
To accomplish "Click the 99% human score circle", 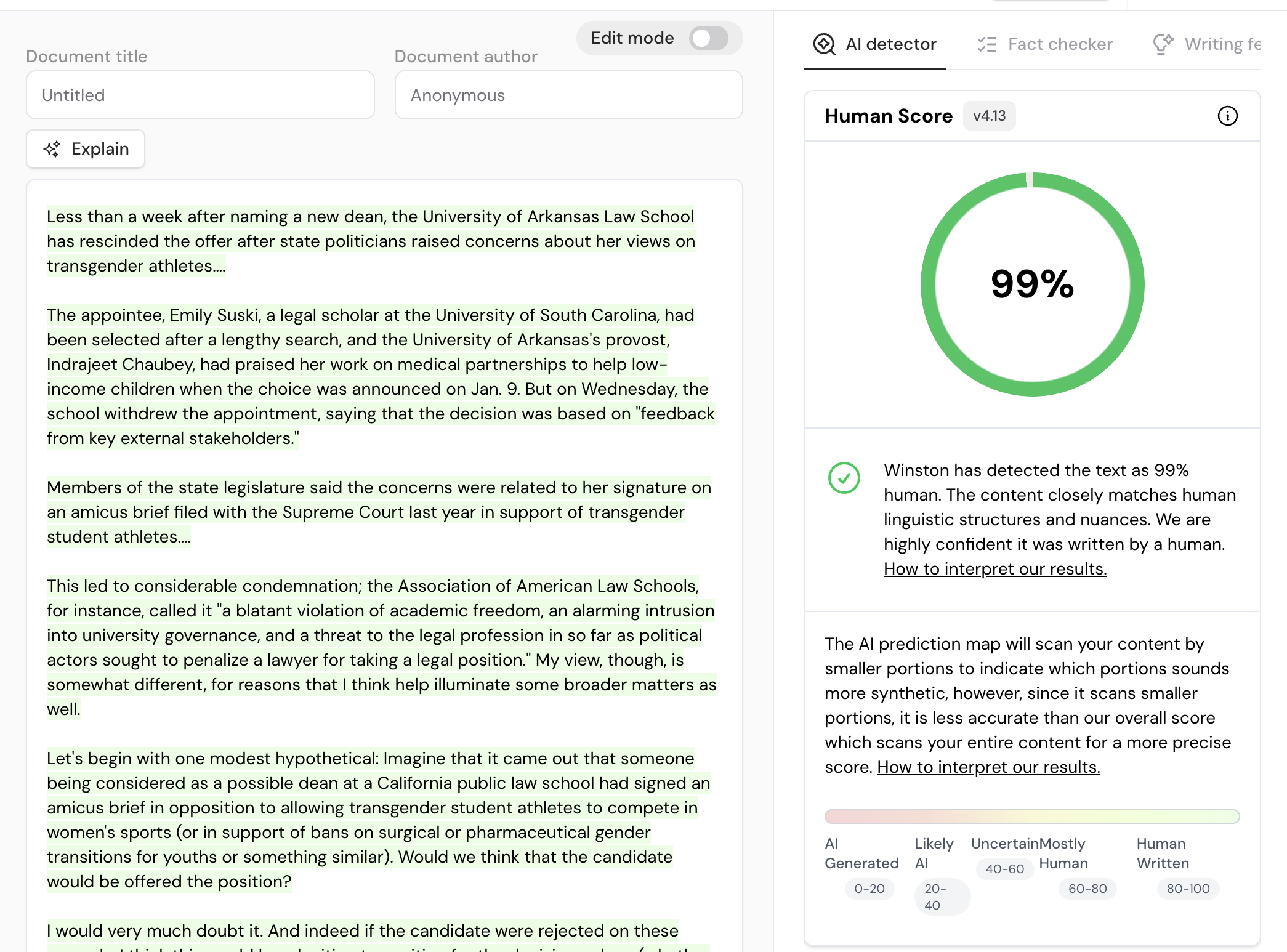I will [x=1032, y=284].
